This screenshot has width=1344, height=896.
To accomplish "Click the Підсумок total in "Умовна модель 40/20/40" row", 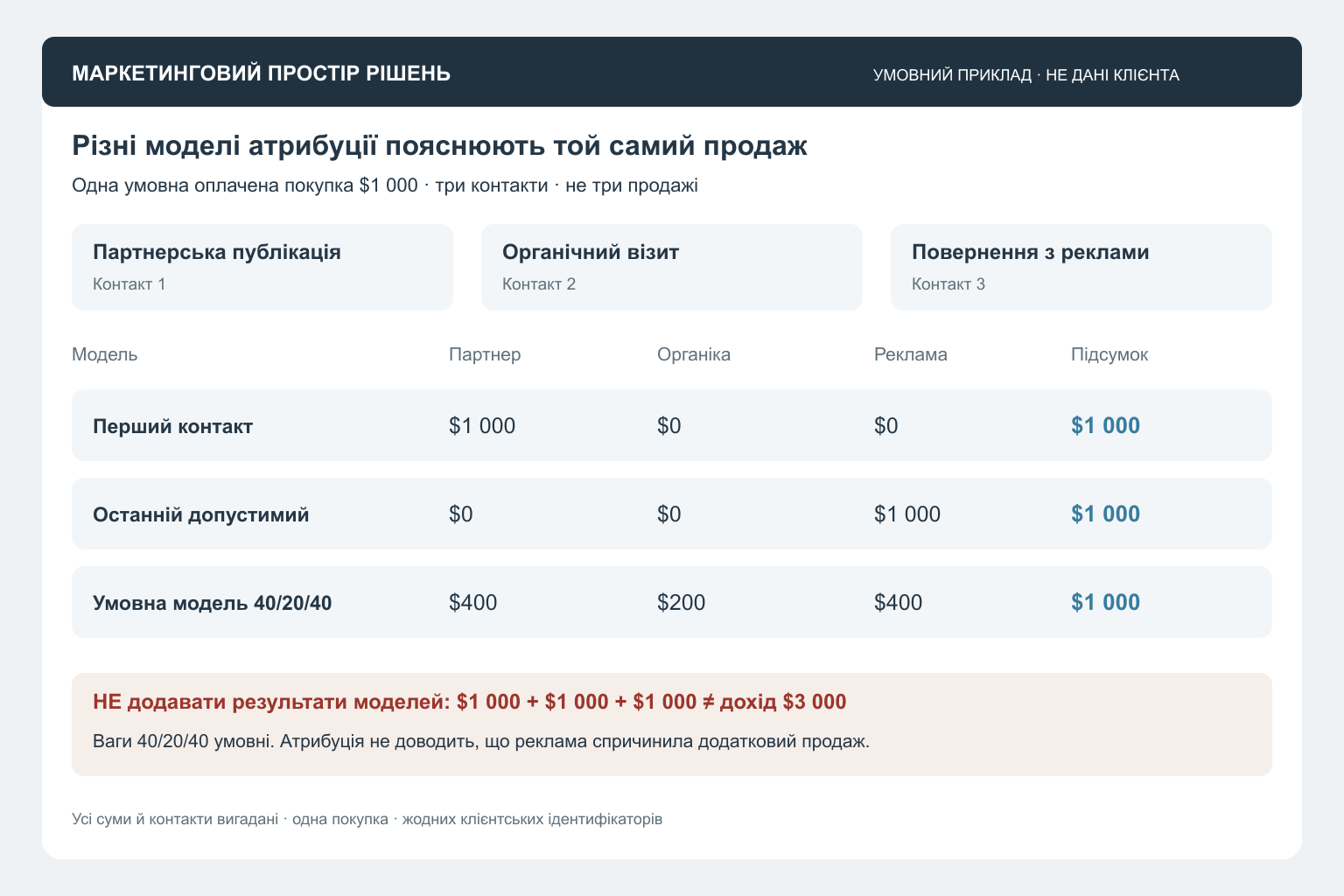I will [x=1106, y=603].
